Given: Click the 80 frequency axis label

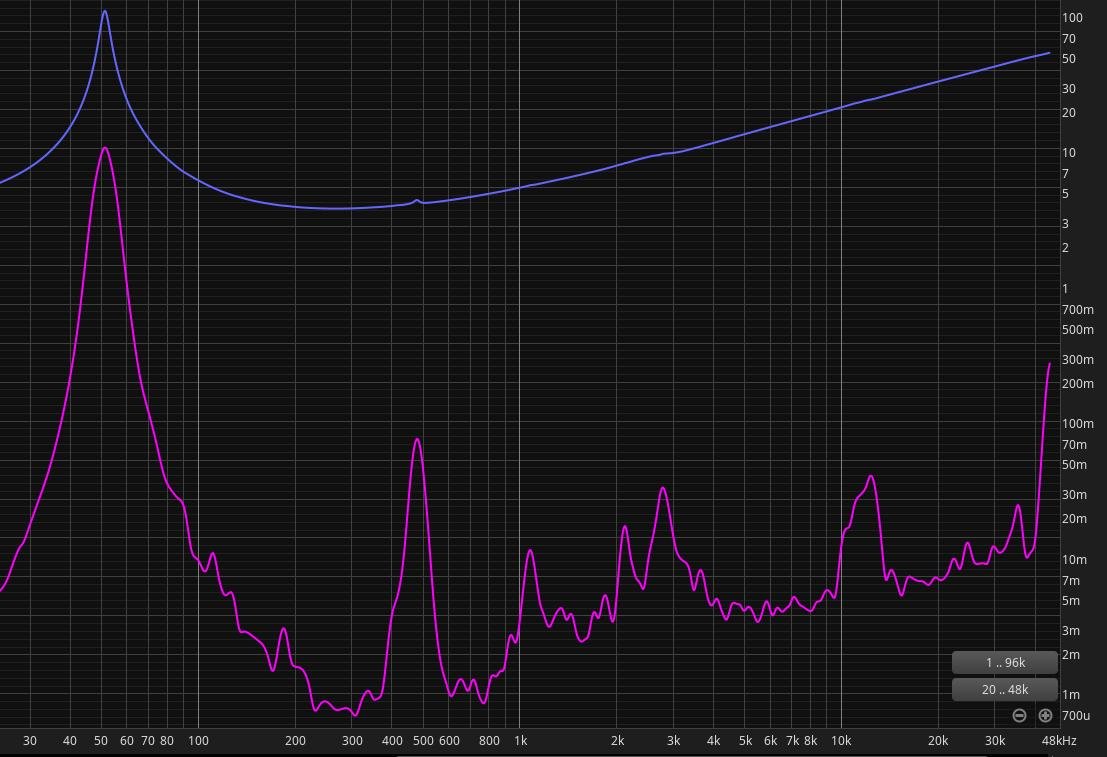Looking at the screenshot, I should click(167, 740).
